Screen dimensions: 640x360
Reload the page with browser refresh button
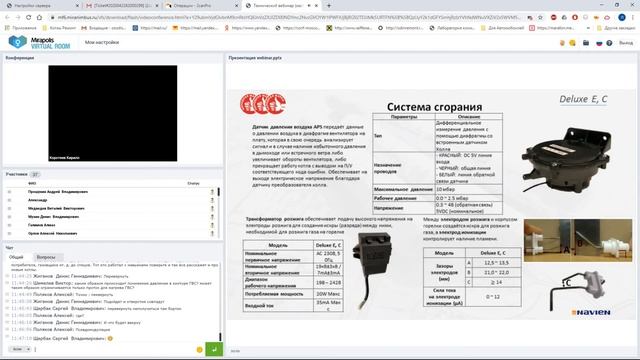[29, 18]
